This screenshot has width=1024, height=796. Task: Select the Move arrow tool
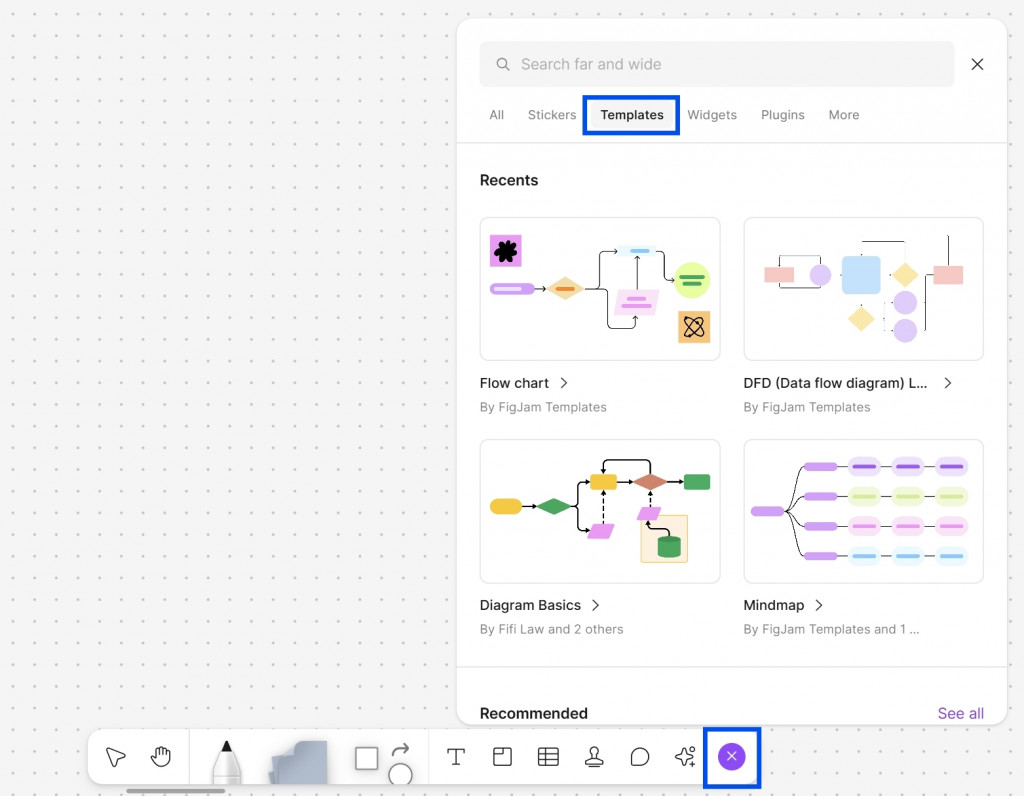(116, 757)
